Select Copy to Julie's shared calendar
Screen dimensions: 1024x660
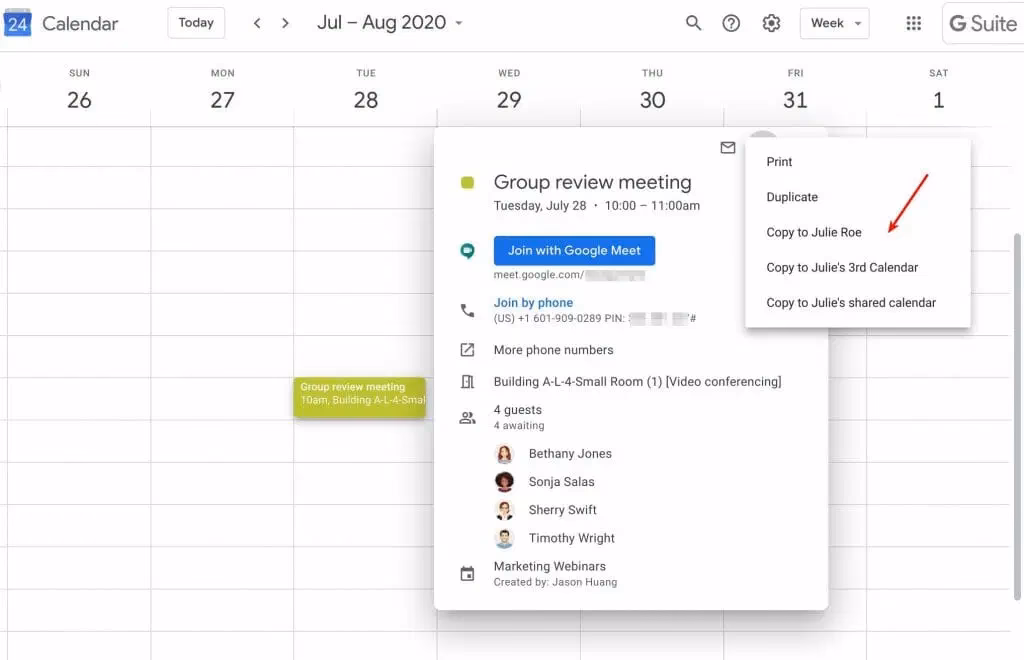pyautogui.click(x=857, y=303)
